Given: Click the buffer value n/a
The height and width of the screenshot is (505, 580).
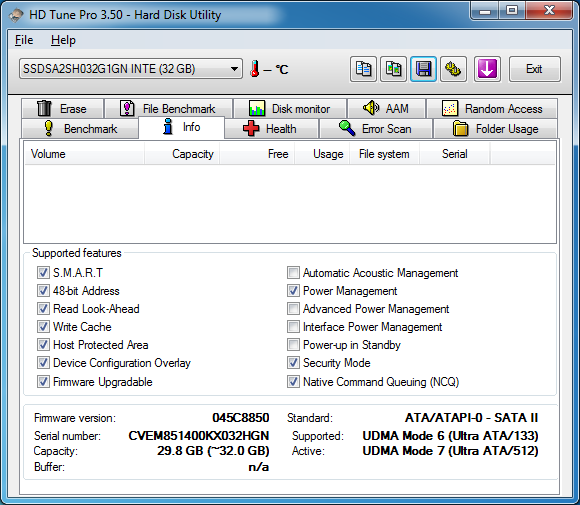Looking at the screenshot, I should pyautogui.click(x=259, y=467).
